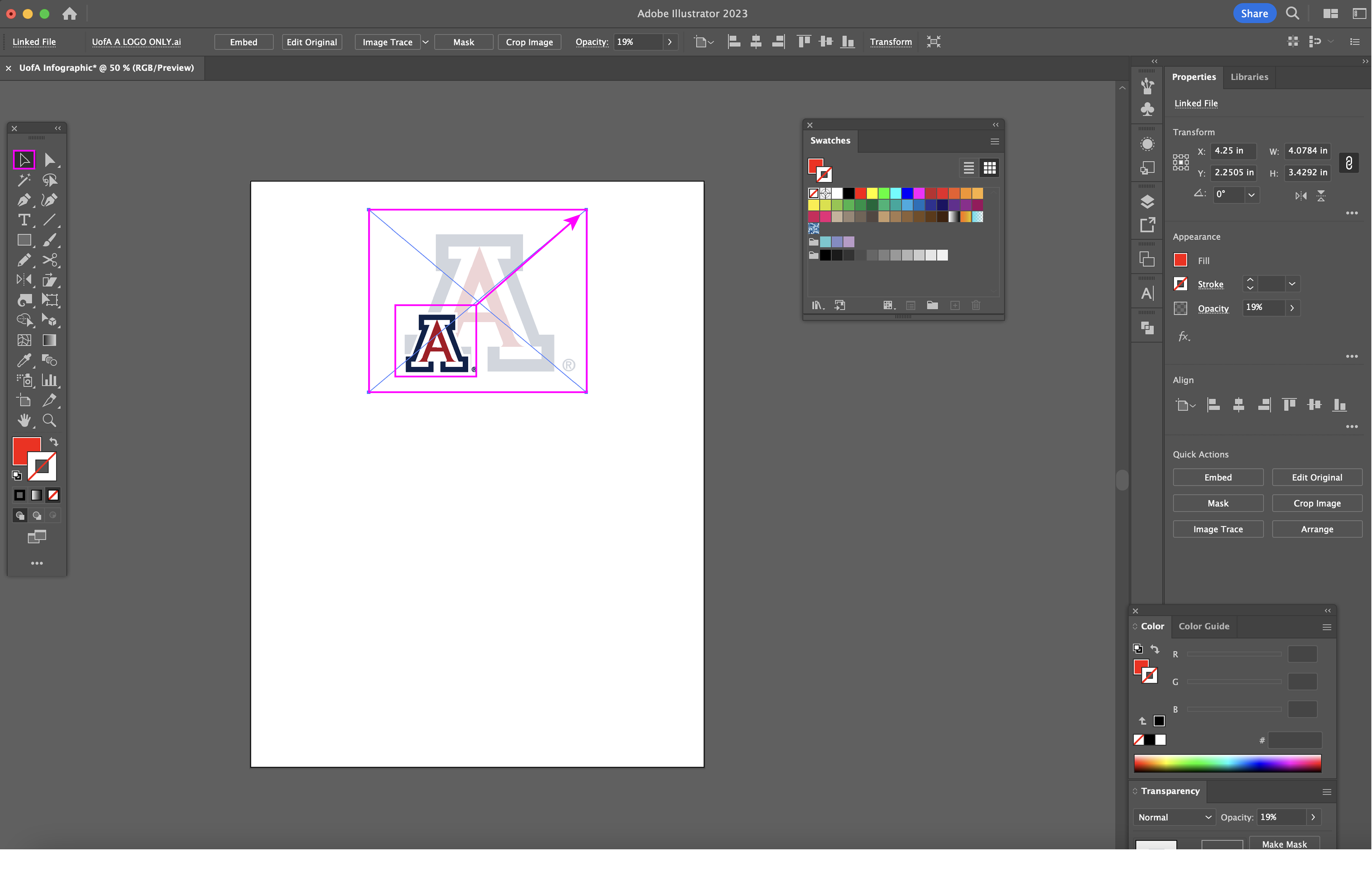Pick the Eyedropper tool
Image resolution: width=1372 pixels, height=878 pixels.
(23, 360)
